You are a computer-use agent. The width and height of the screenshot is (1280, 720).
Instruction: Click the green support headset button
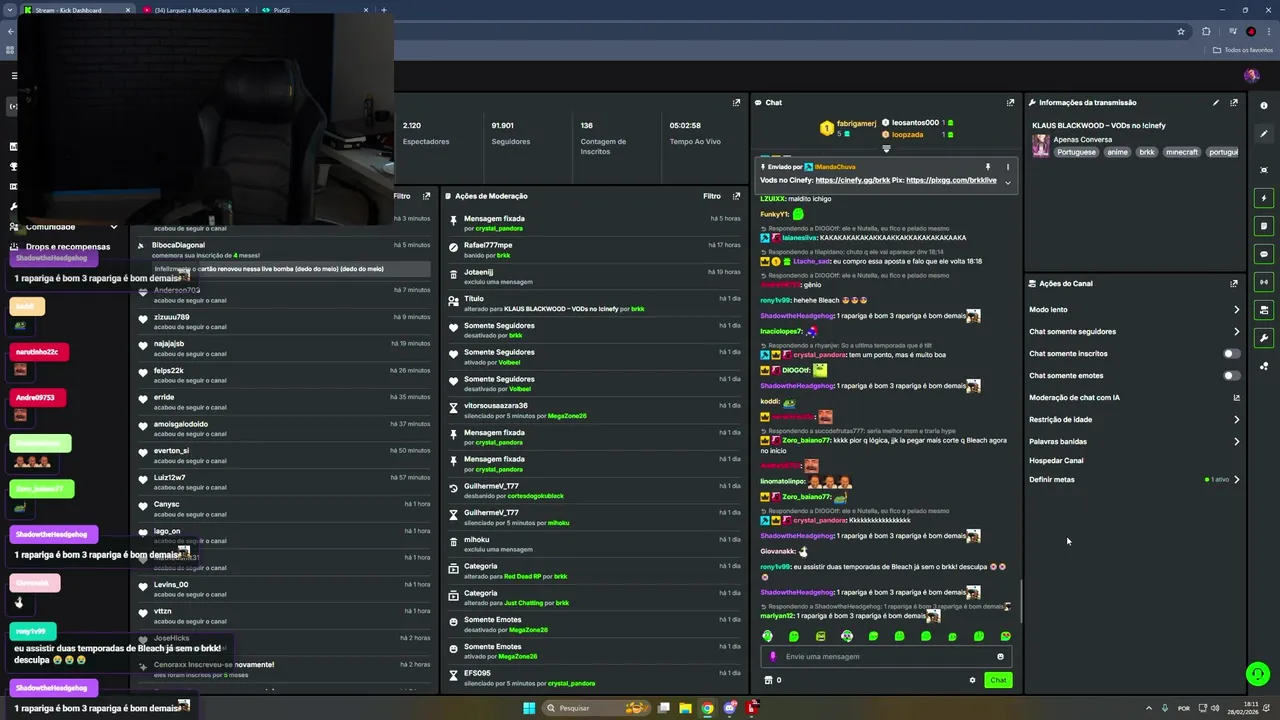1258,674
